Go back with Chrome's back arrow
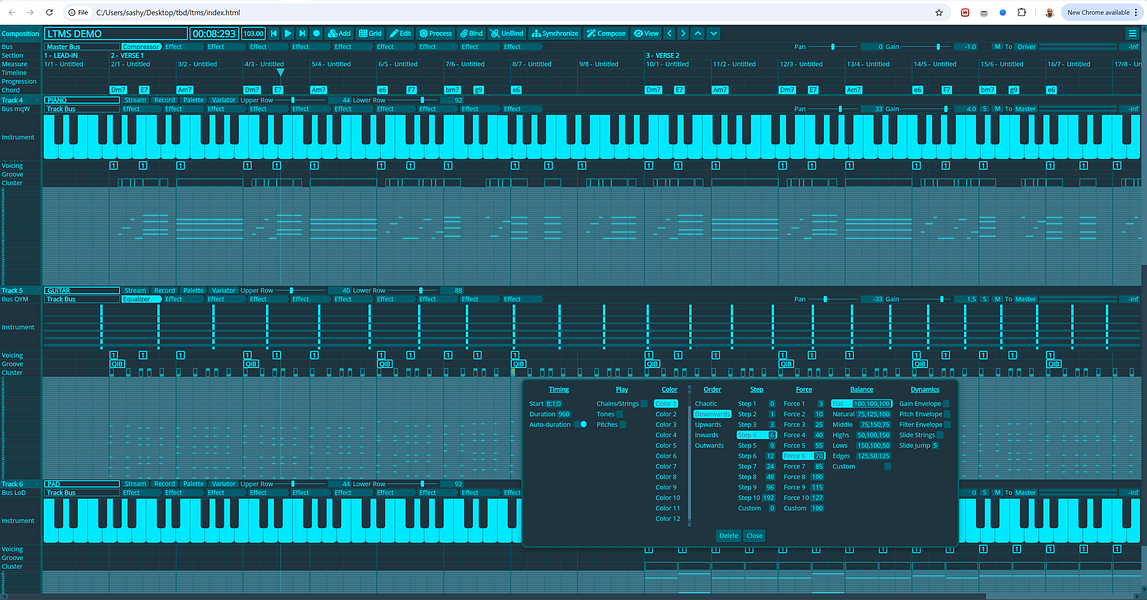Screen dimensions: 1147x600 coord(12,12)
